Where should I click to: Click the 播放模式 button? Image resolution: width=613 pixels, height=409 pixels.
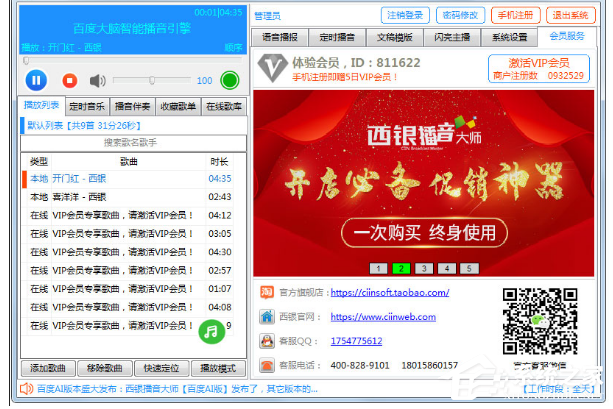(x=218, y=368)
